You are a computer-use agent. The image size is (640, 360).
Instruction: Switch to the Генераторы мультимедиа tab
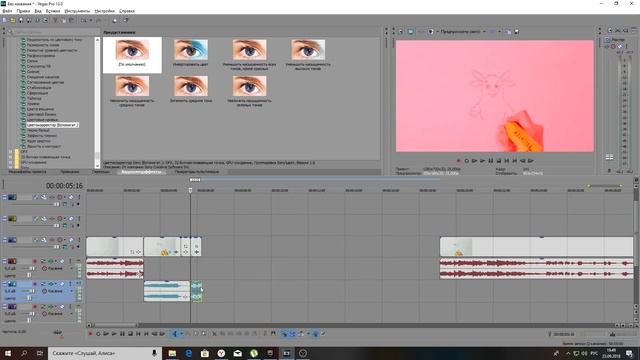pos(197,172)
